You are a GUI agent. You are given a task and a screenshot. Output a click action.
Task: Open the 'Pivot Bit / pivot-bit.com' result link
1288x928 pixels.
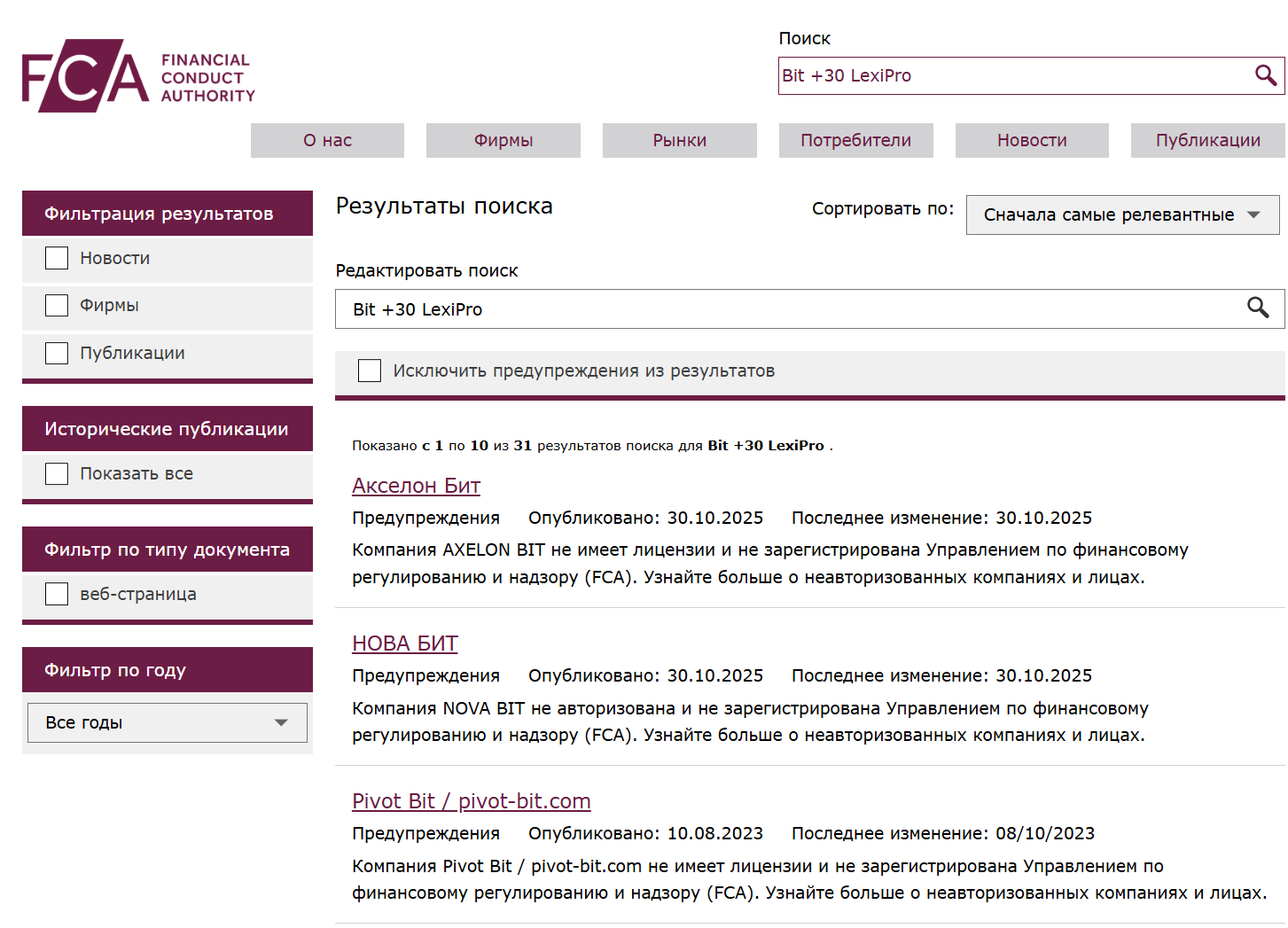[471, 801]
